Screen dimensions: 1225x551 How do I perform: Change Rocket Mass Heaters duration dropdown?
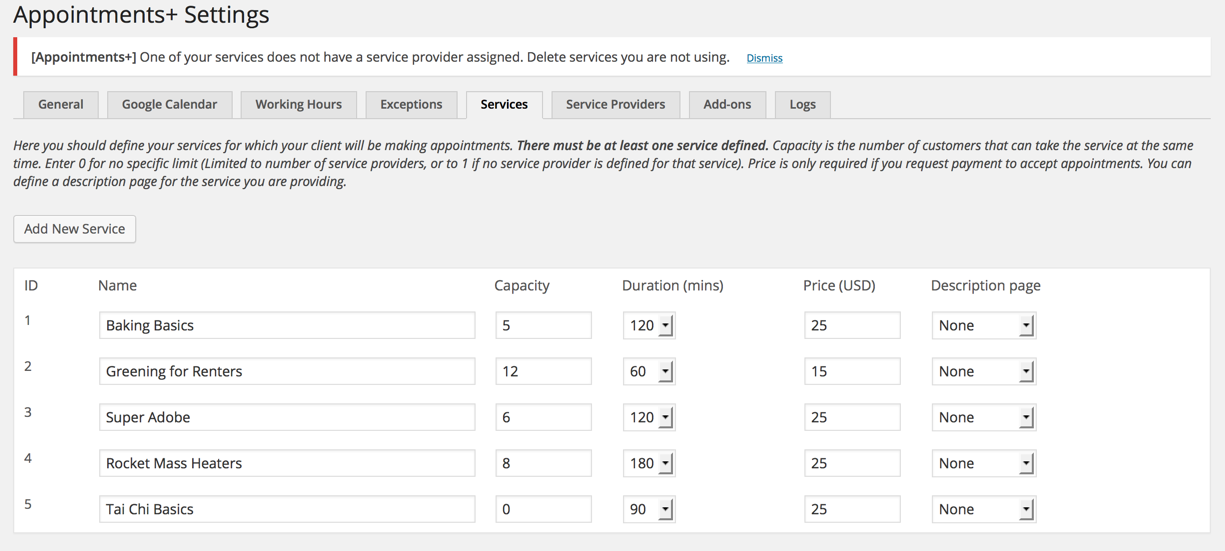click(649, 463)
